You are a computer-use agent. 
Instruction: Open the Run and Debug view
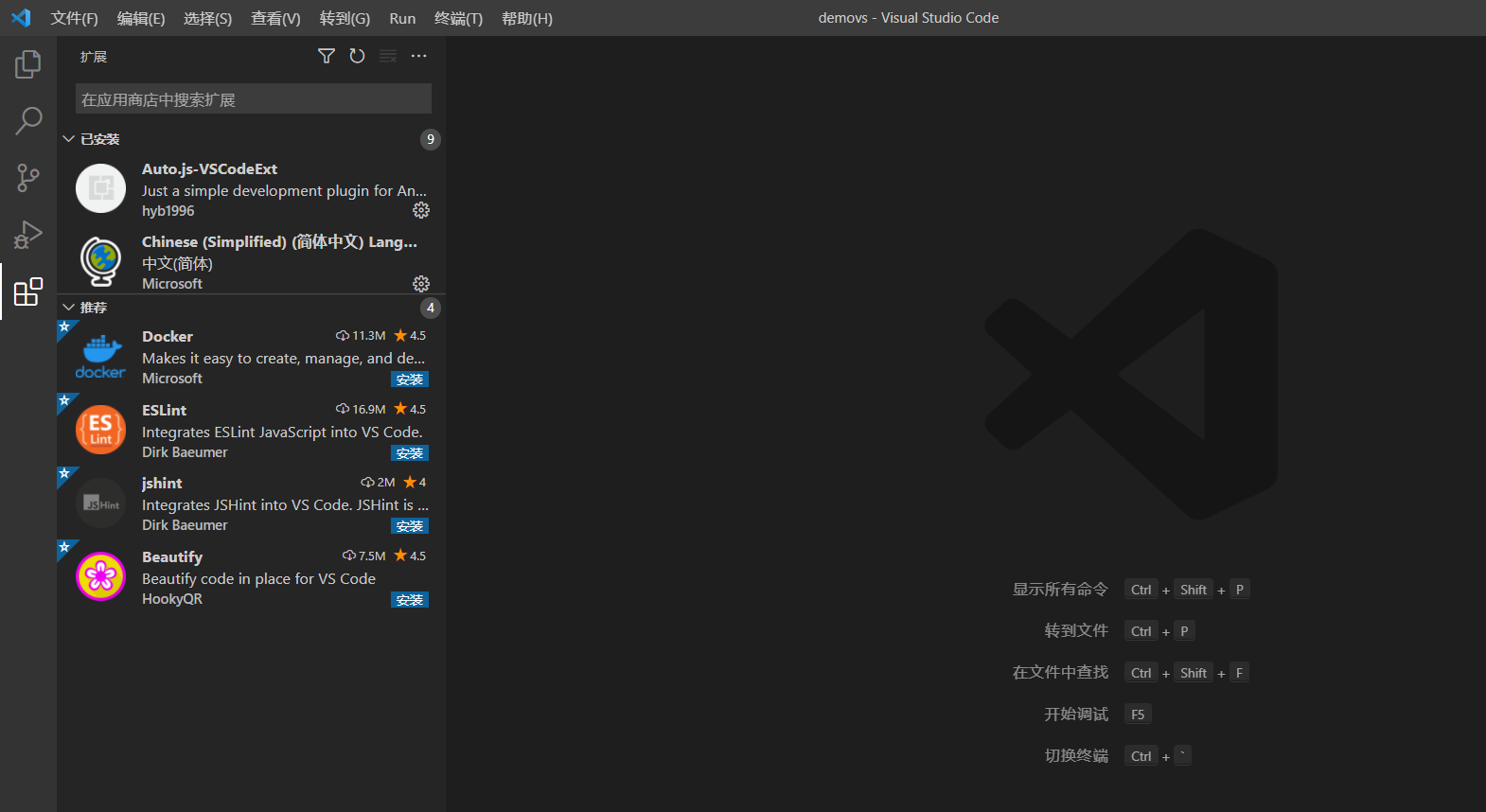coord(28,235)
